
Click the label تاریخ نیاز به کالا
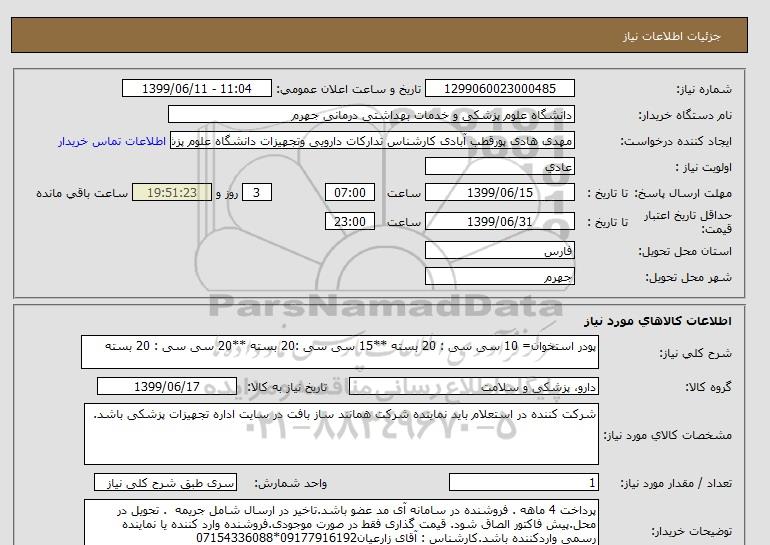287,387
